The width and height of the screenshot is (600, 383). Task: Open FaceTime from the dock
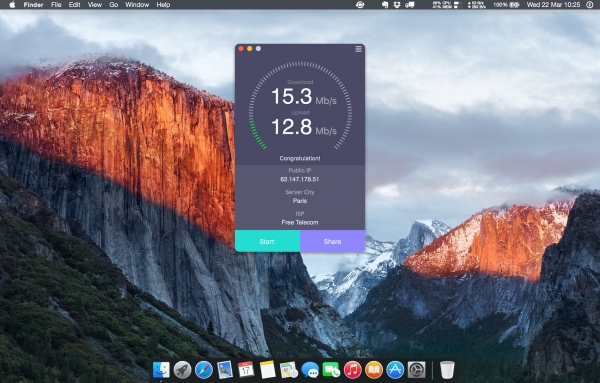click(x=331, y=370)
